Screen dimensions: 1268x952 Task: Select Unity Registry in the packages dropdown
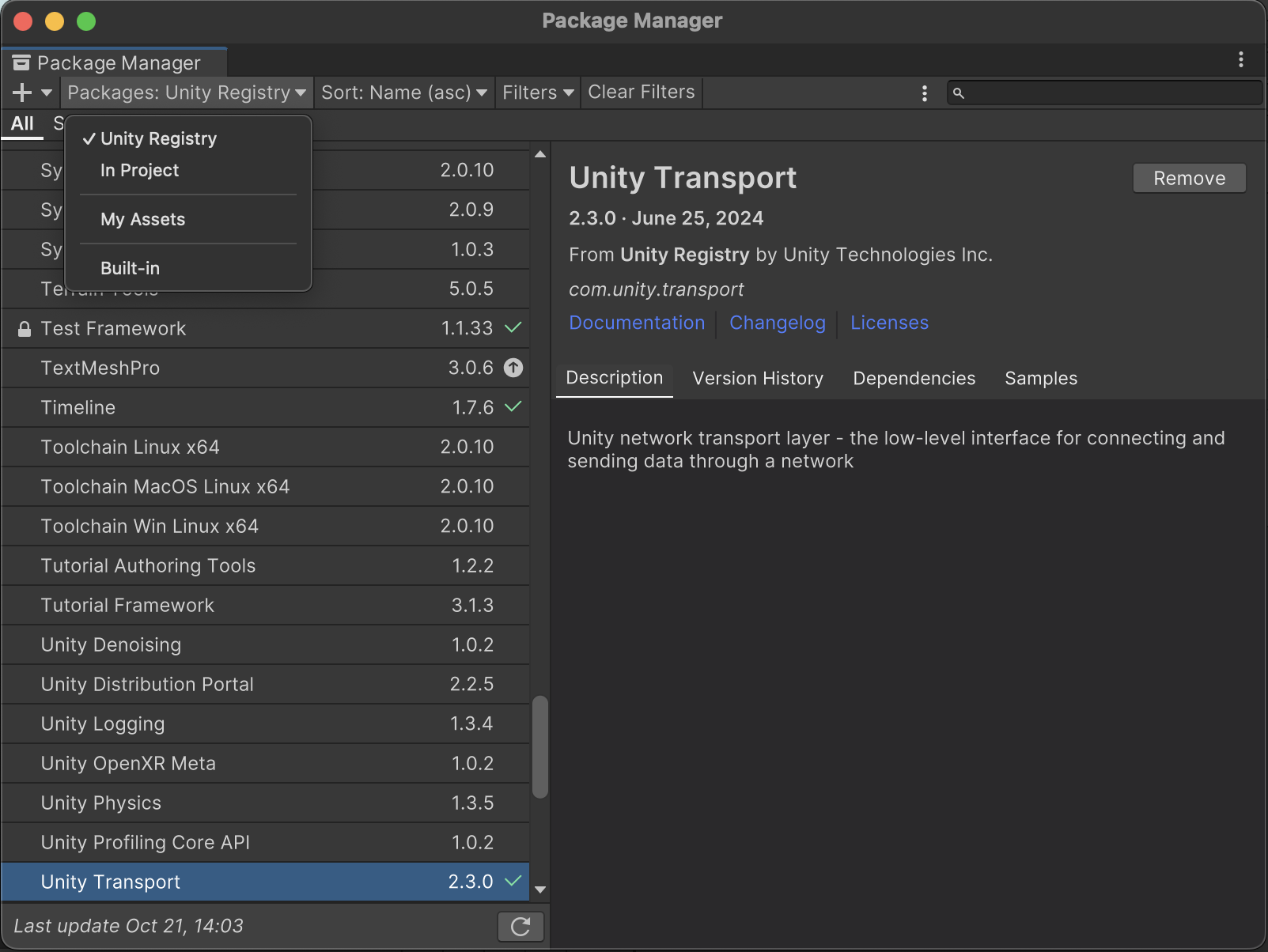158,138
